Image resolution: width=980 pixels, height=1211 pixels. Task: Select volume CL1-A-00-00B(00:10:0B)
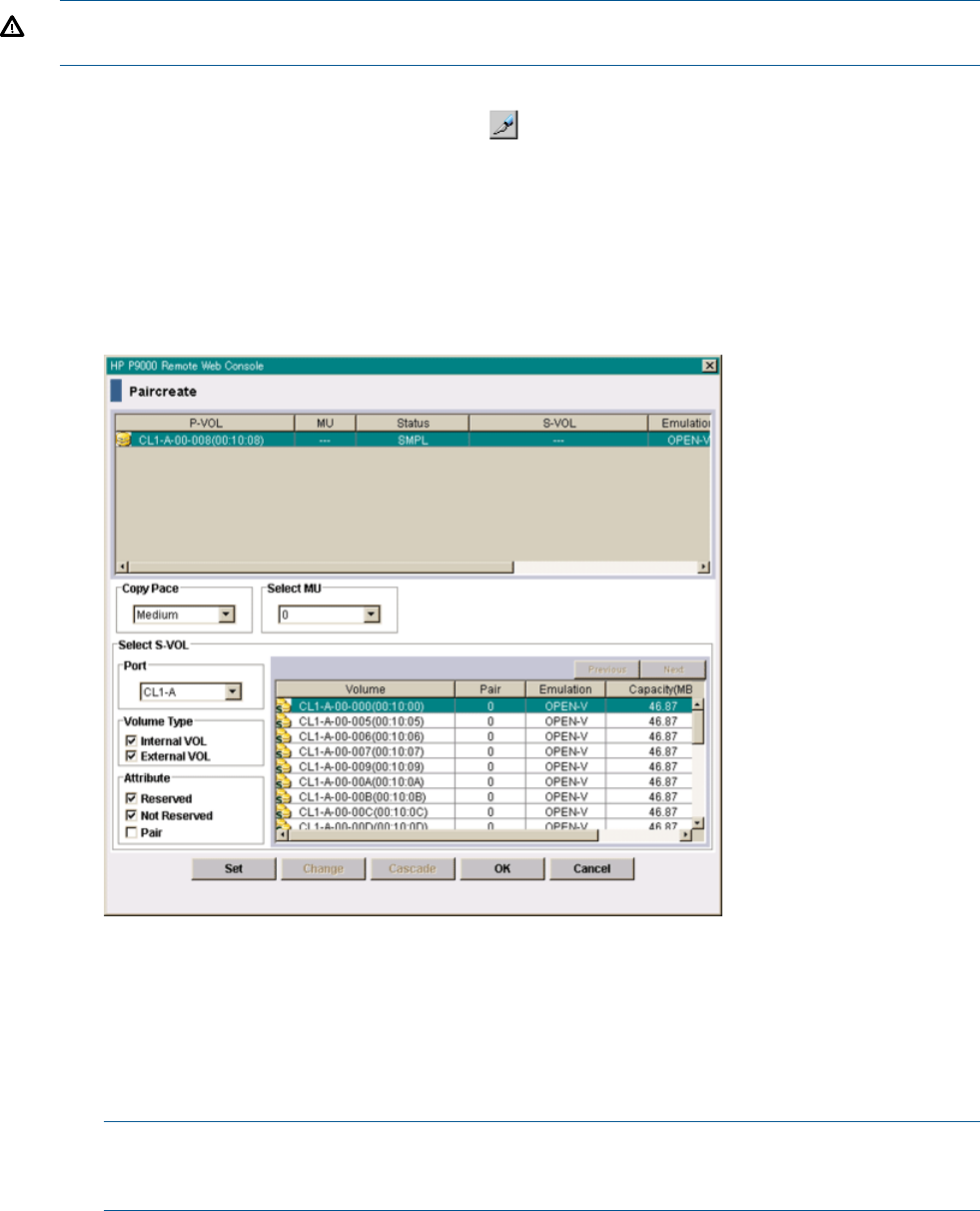click(484, 796)
